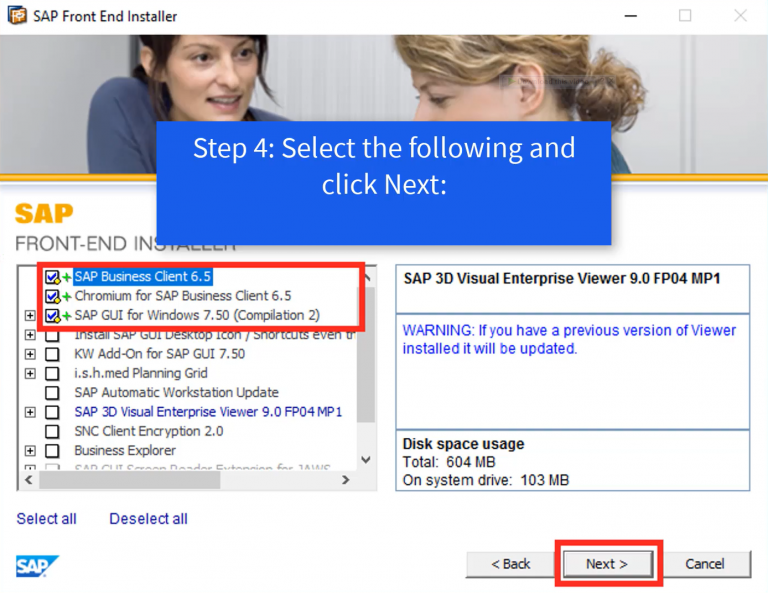Click the horizontal scrollbar thumb
Viewport: 768px width, 593px height.
(x=130, y=480)
